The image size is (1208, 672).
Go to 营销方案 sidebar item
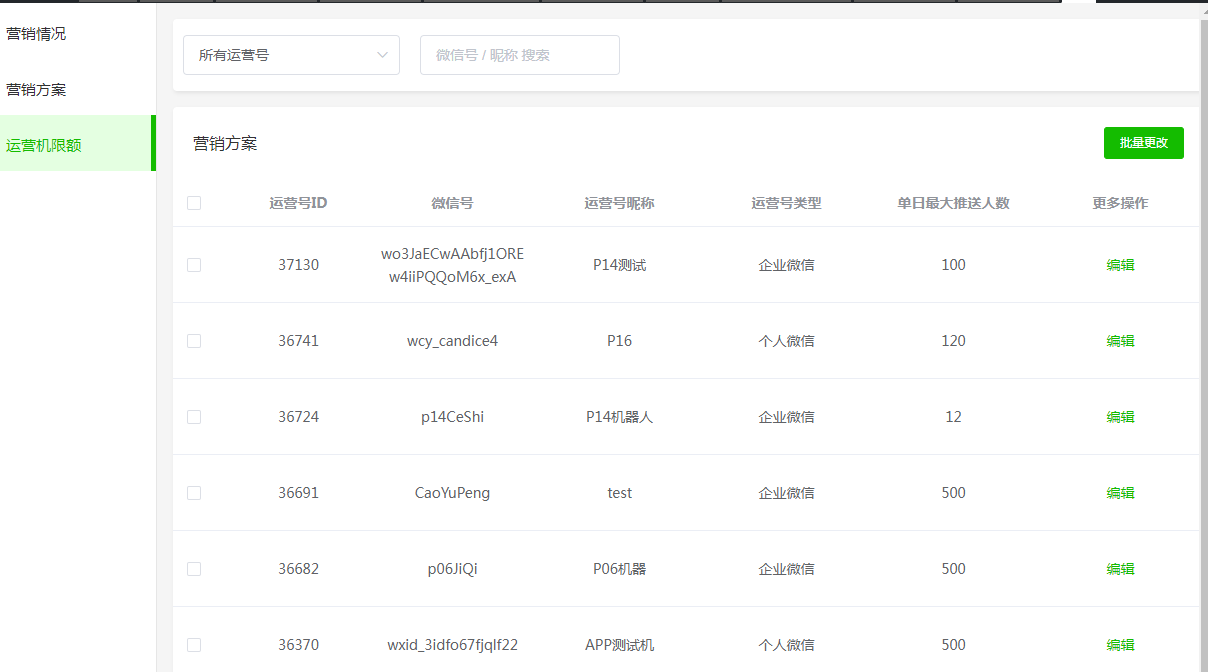37,90
